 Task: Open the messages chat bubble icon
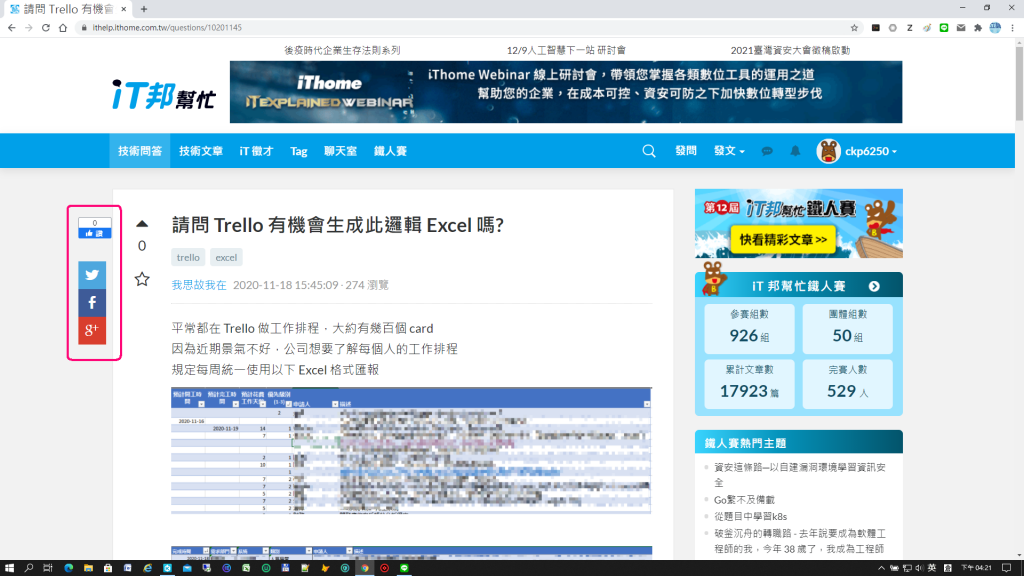click(767, 151)
